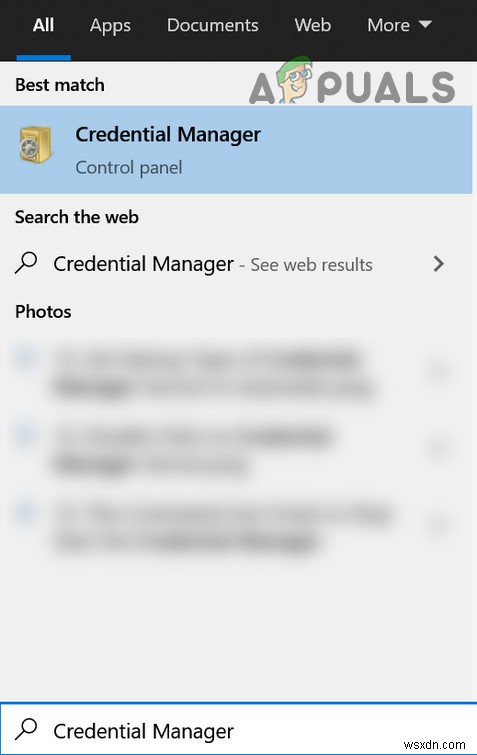This screenshot has height=755, width=477.
Task: Open the More dropdown filter
Action: coord(399,25)
